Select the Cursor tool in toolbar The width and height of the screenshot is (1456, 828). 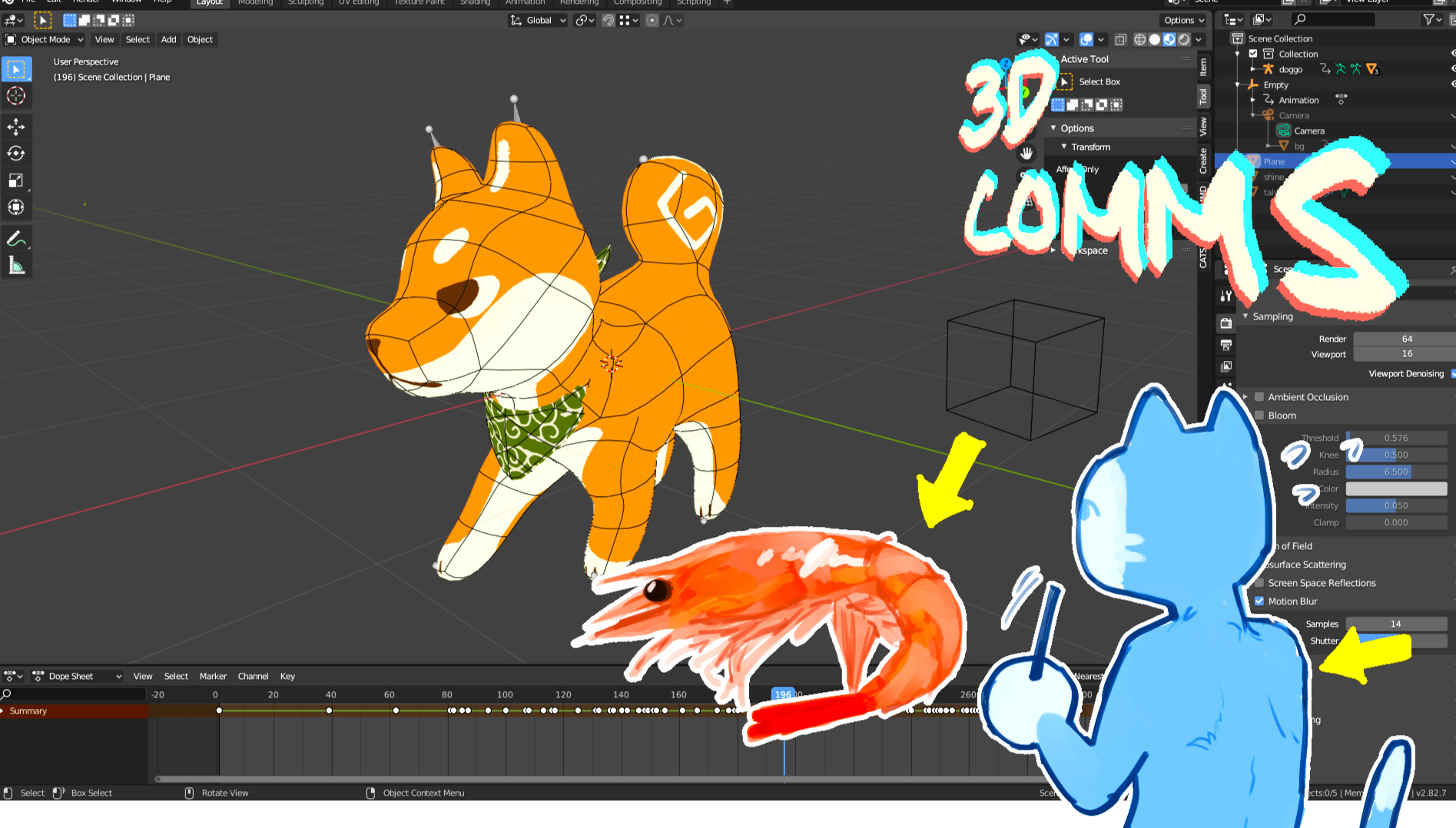pos(16,96)
